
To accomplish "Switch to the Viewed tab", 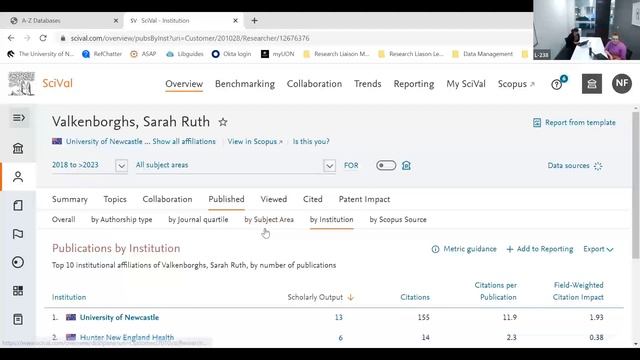I will (274, 199).
